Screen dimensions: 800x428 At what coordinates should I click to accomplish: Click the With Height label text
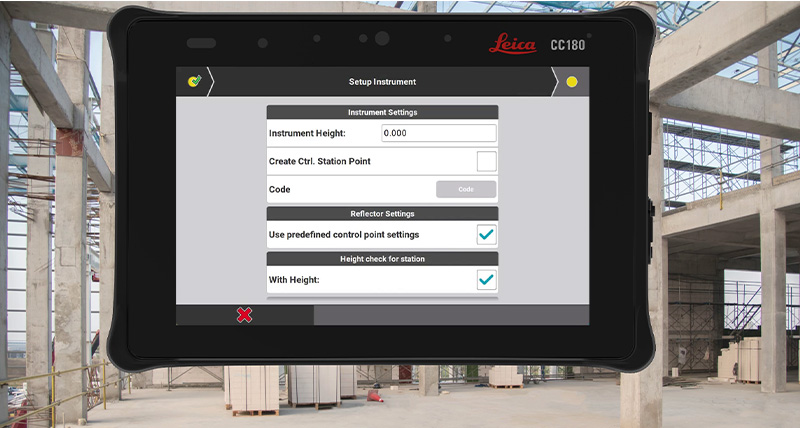pyautogui.click(x=296, y=280)
